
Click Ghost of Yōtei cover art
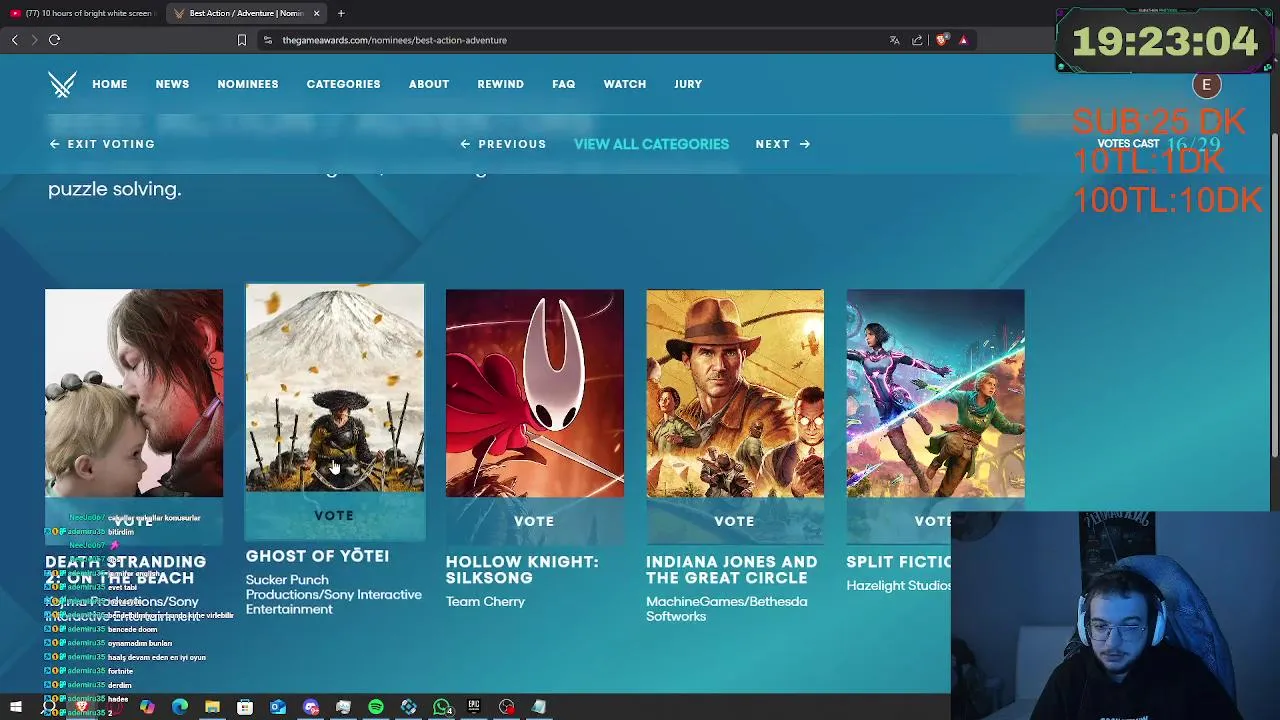pyautogui.click(x=335, y=388)
